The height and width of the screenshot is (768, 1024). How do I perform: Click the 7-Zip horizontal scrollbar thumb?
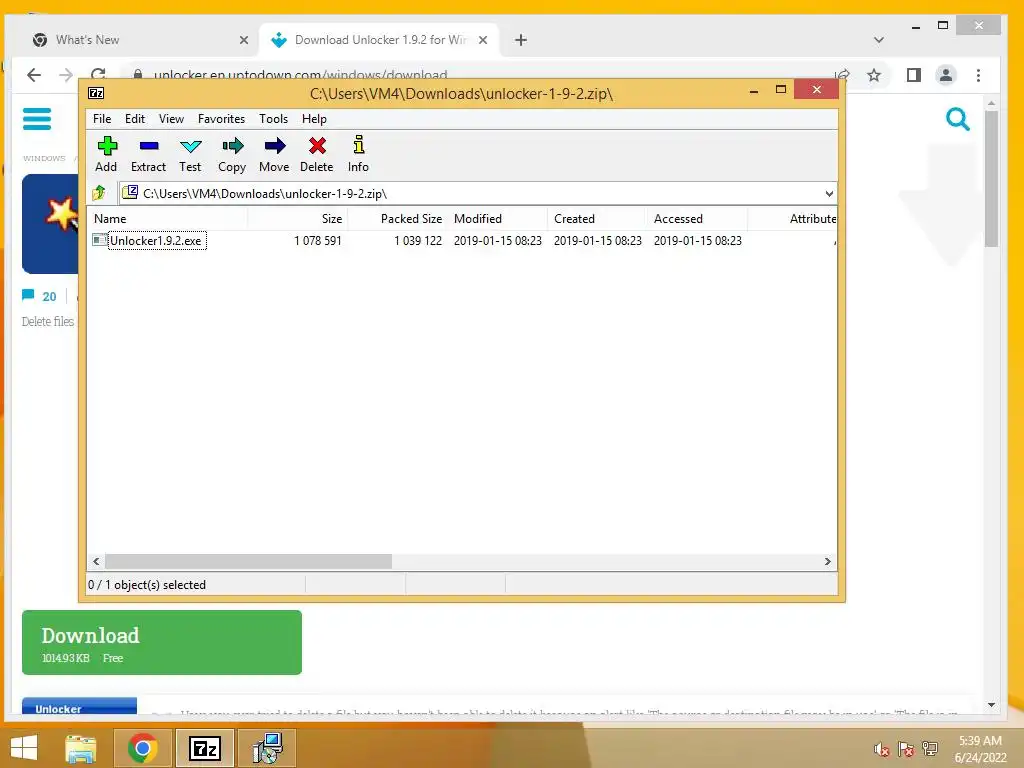click(248, 561)
